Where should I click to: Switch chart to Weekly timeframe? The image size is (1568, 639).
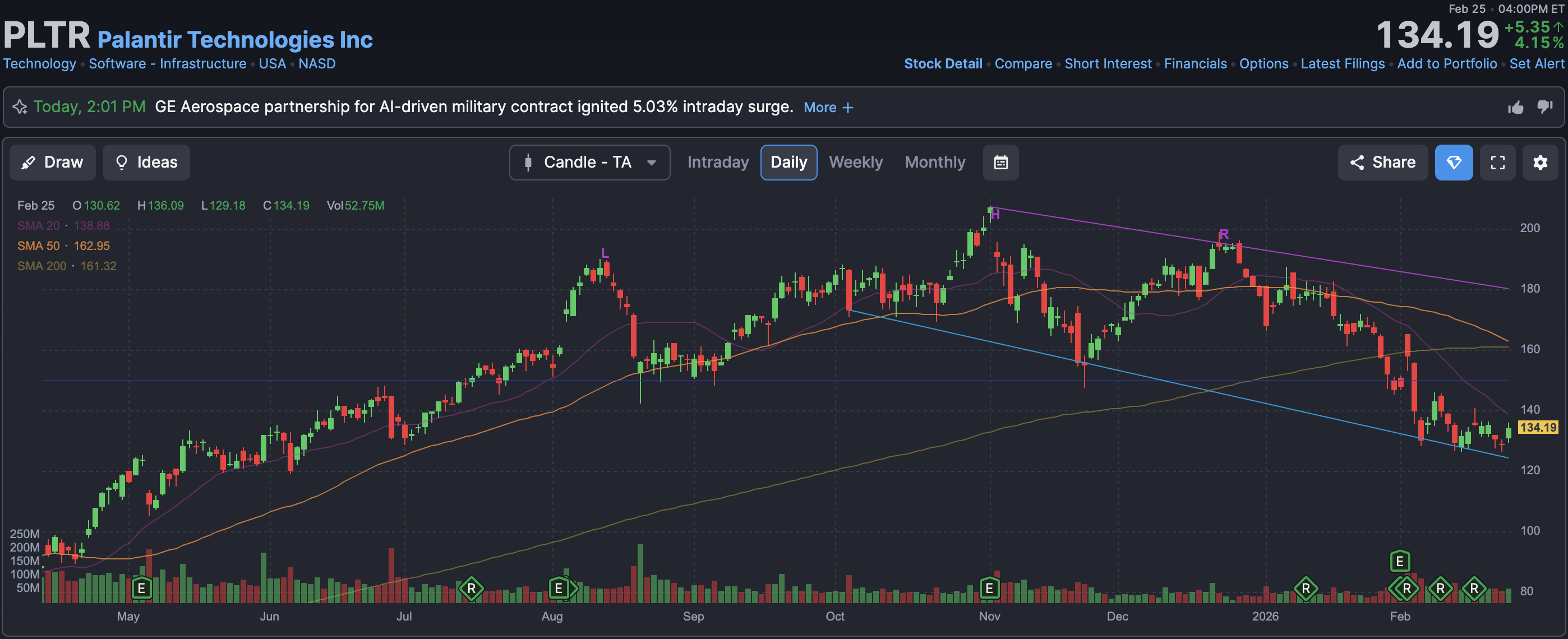pyautogui.click(x=855, y=163)
